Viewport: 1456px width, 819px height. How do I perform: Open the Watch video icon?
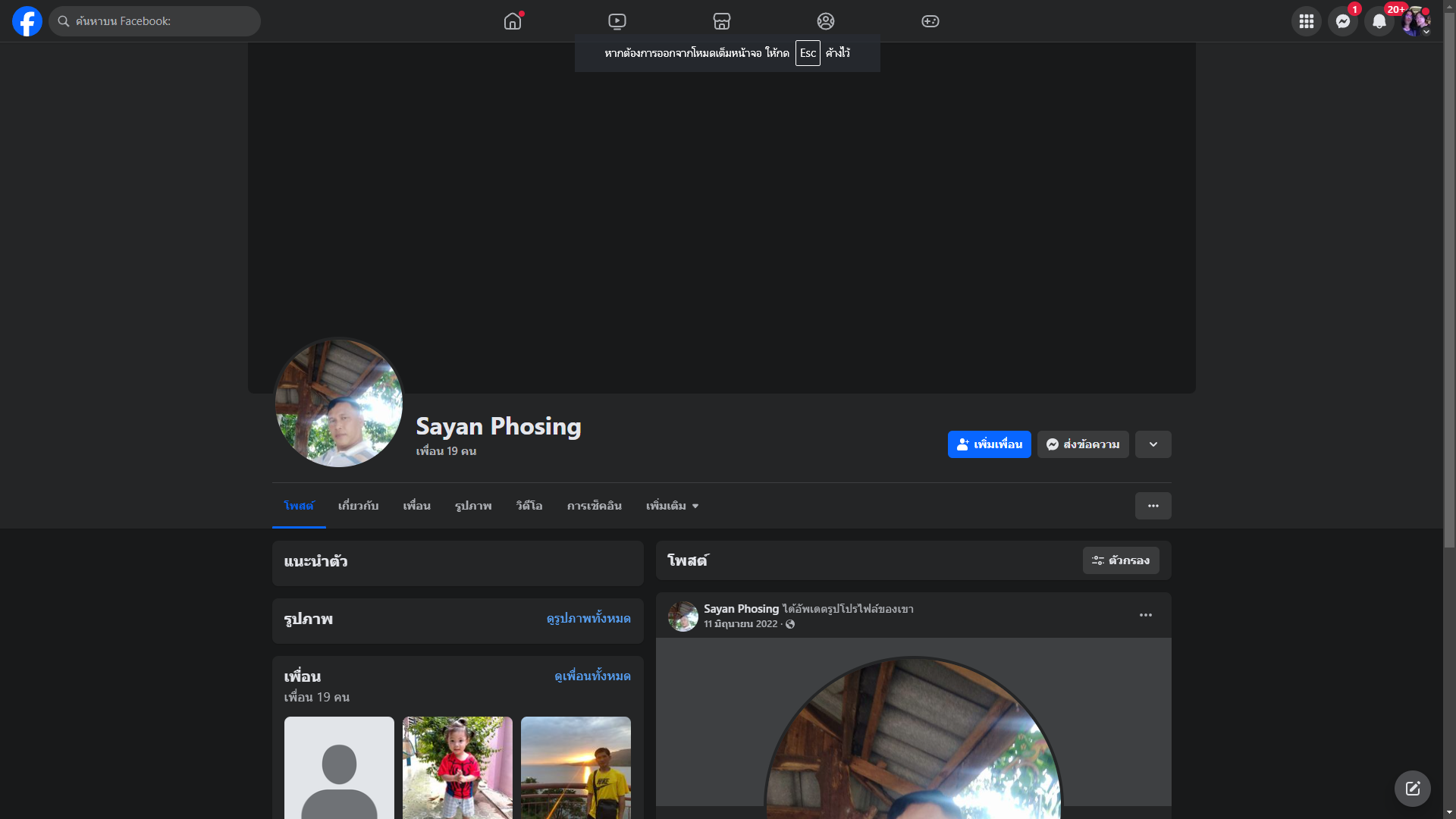tap(617, 21)
